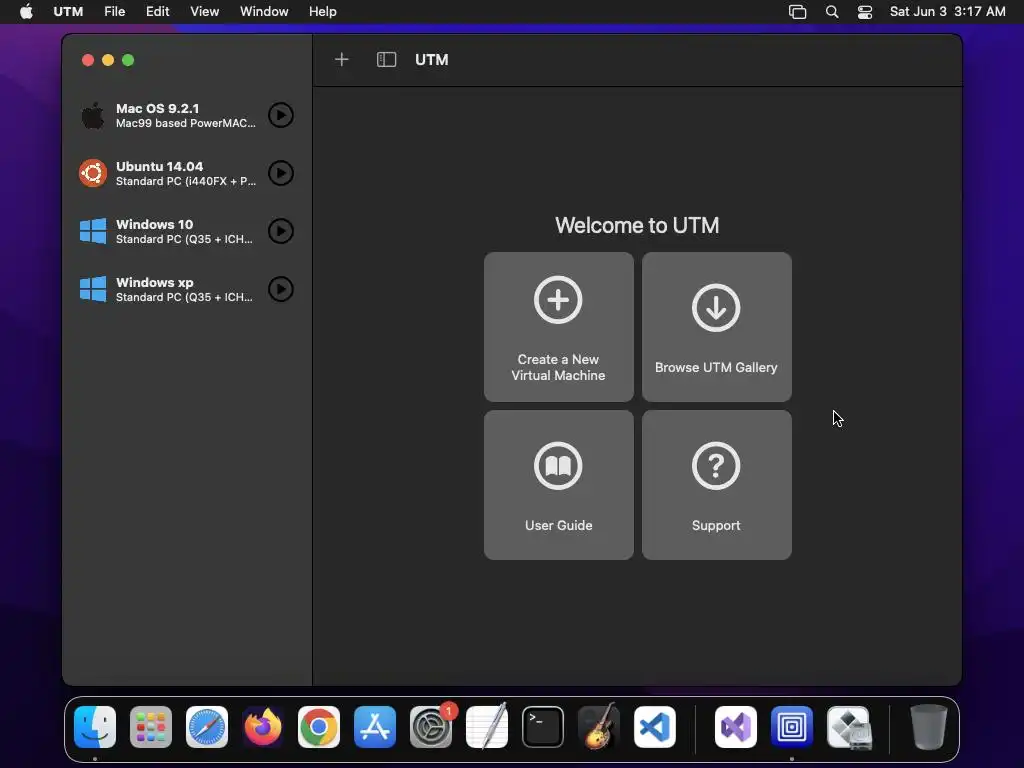Click the Standard PC (i440FX + P... description

point(185,182)
